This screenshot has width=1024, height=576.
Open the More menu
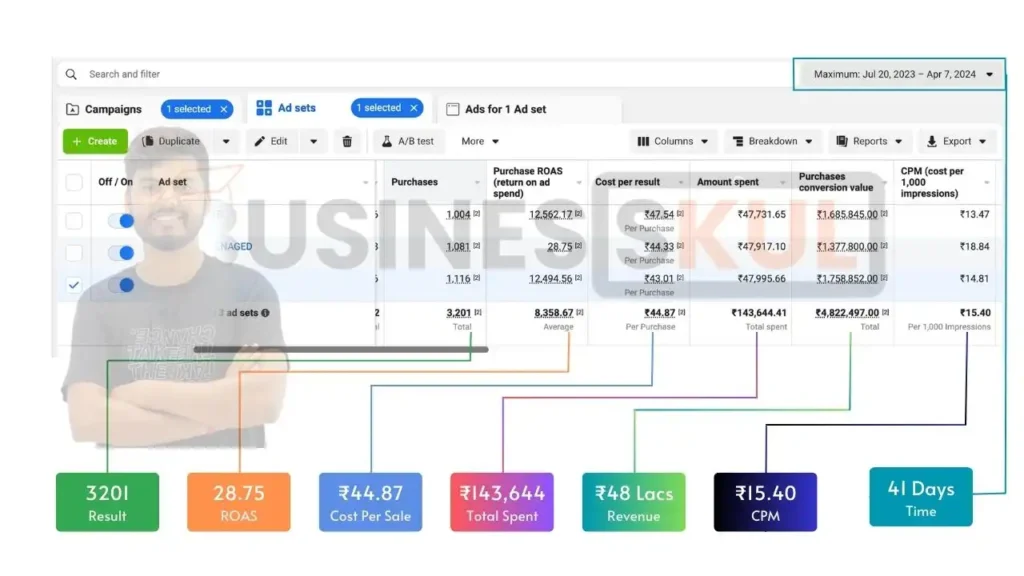click(480, 142)
